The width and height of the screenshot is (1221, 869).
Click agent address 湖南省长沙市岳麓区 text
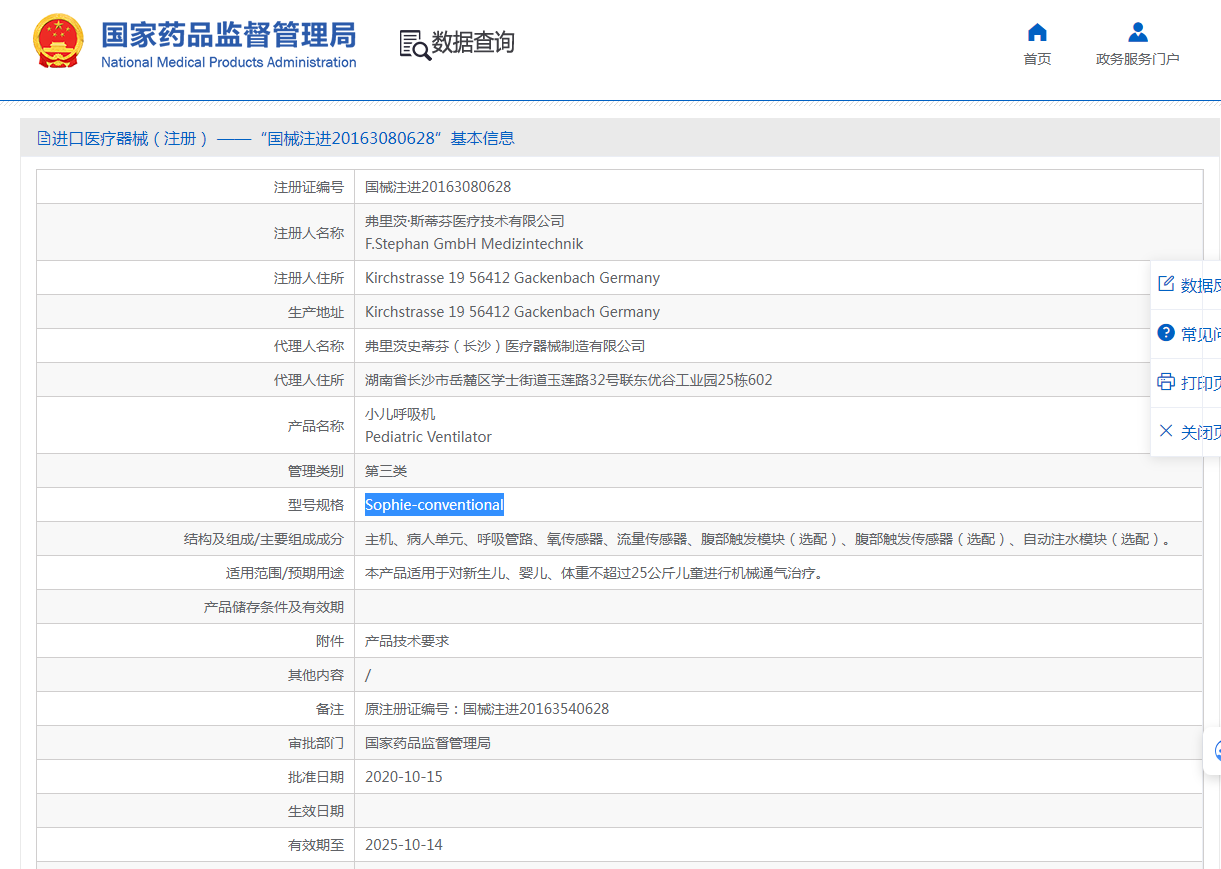coord(568,380)
